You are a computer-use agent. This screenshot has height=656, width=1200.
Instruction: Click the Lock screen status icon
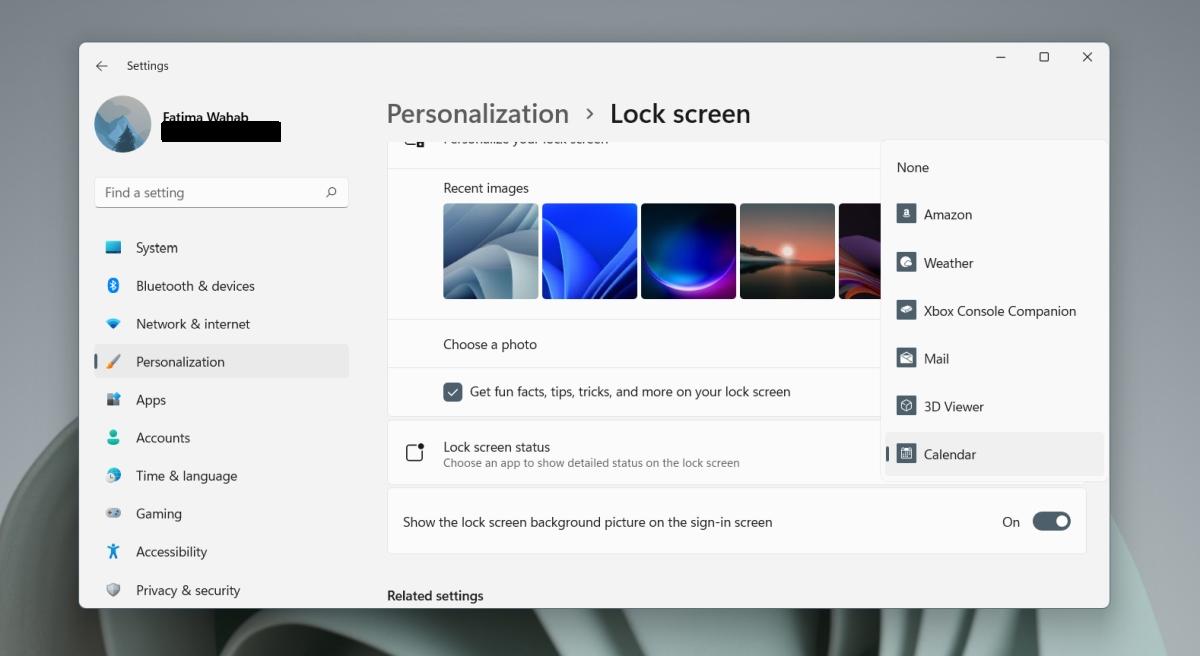click(x=415, y=453)
